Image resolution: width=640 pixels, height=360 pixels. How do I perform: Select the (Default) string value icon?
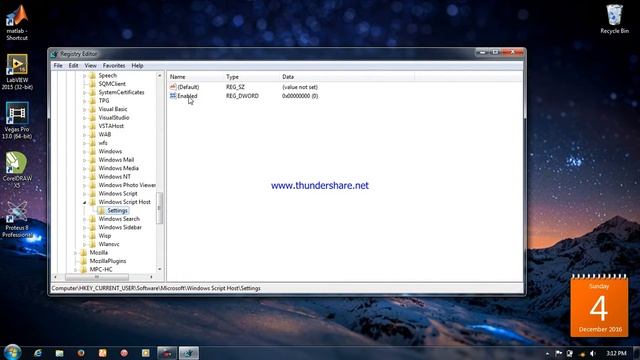[x=173, y=87]
